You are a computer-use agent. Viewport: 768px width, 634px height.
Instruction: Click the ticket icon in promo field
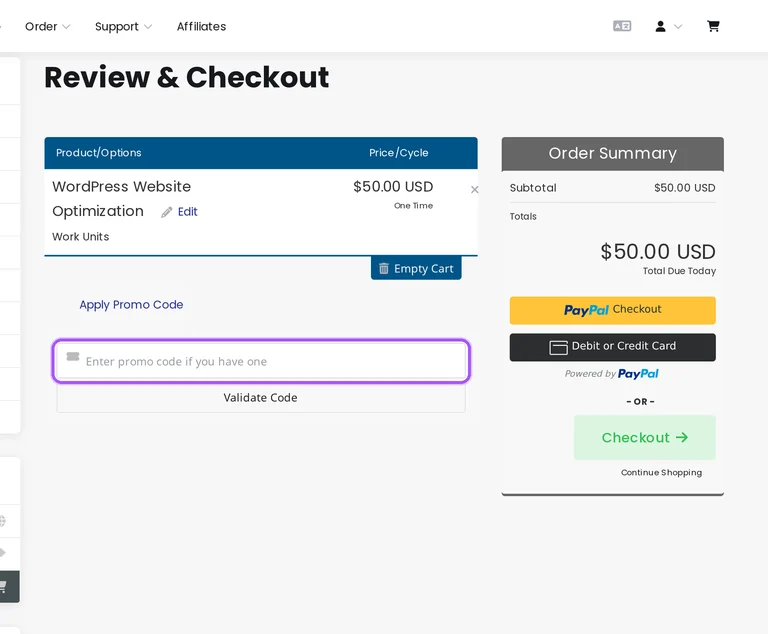pos(73,356)
